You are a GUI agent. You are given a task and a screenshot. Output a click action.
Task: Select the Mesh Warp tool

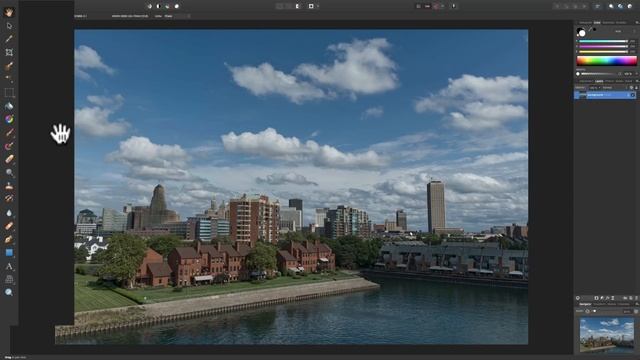pos(9,280)
